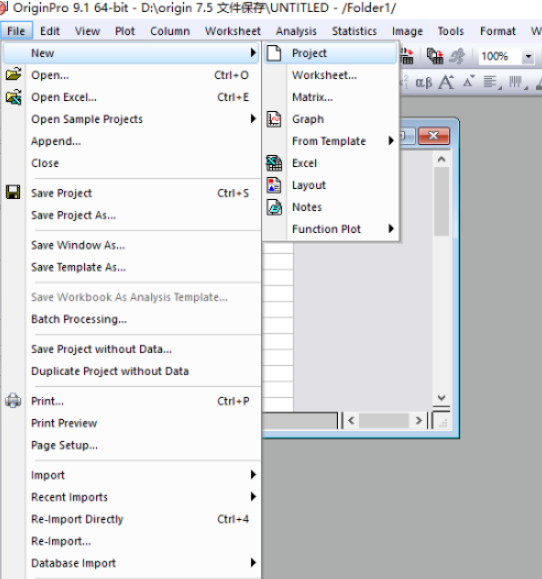
Task: Click the horizontal text alignment toolbar icon
Action: click(492, 82)
